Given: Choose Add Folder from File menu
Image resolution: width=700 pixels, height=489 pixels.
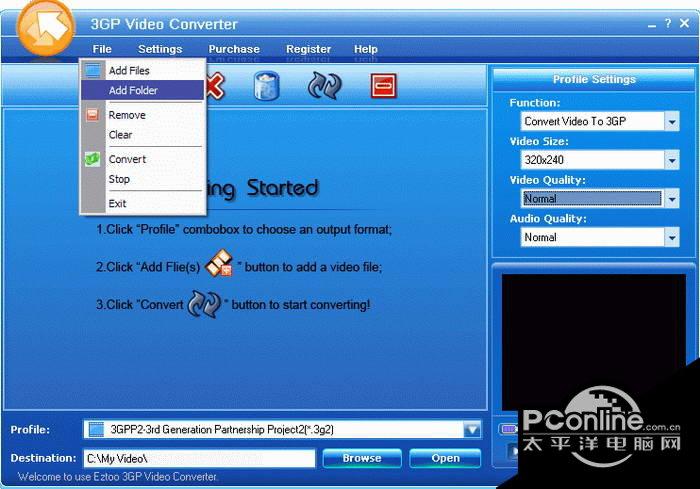Looking at the screenshot, I should (143, 90).
